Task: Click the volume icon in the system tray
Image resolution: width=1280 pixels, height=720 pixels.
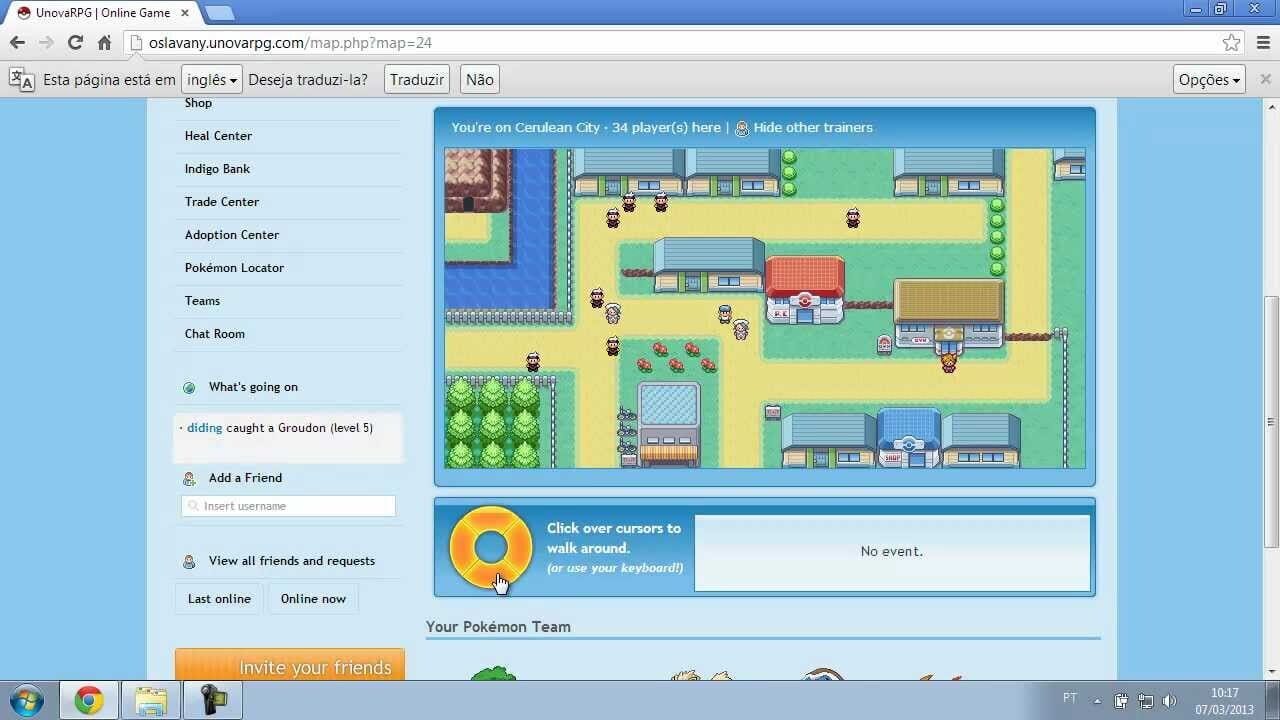Action: tap(1171, 699)
